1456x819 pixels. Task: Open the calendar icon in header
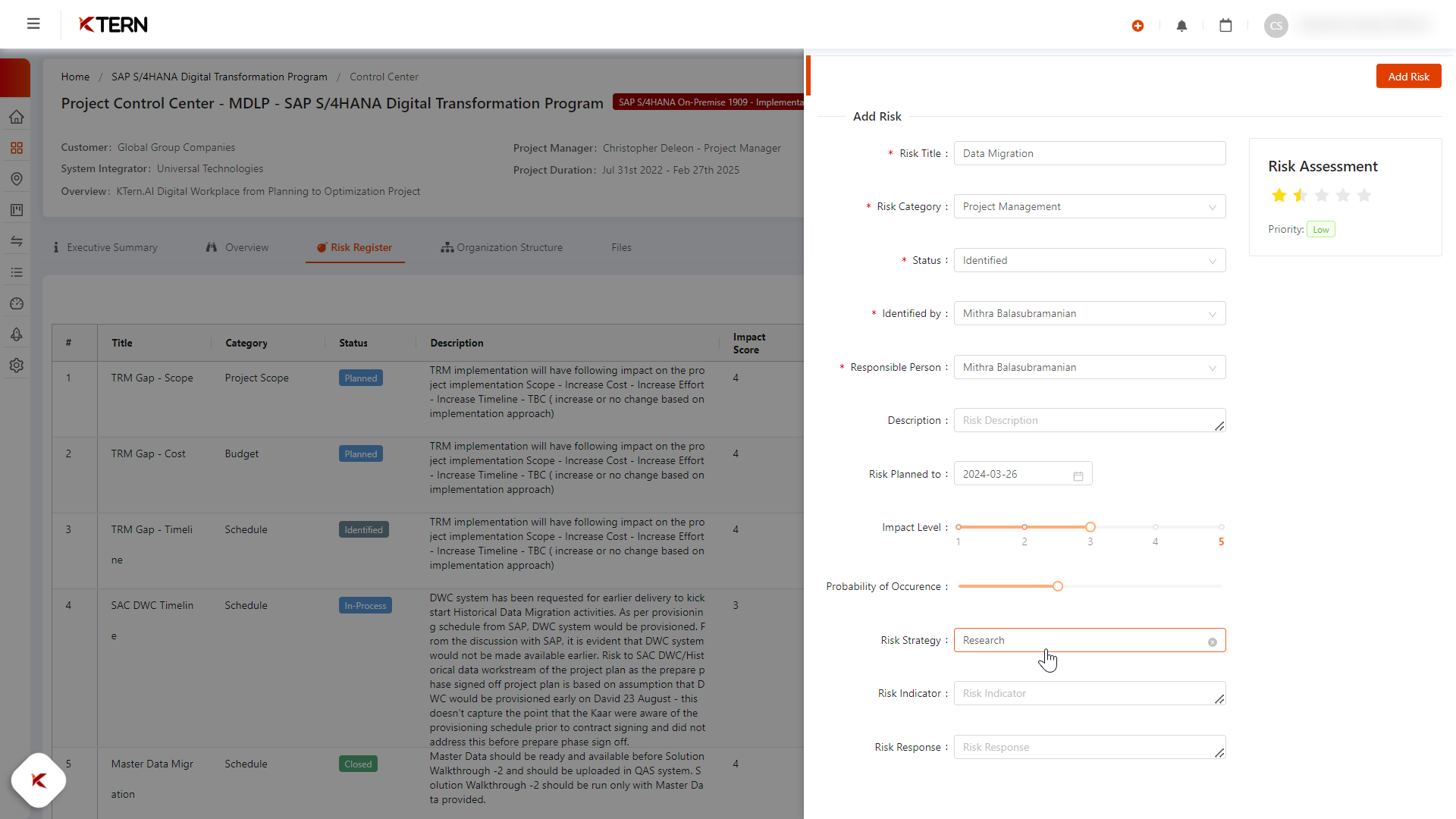(1225, 26)
